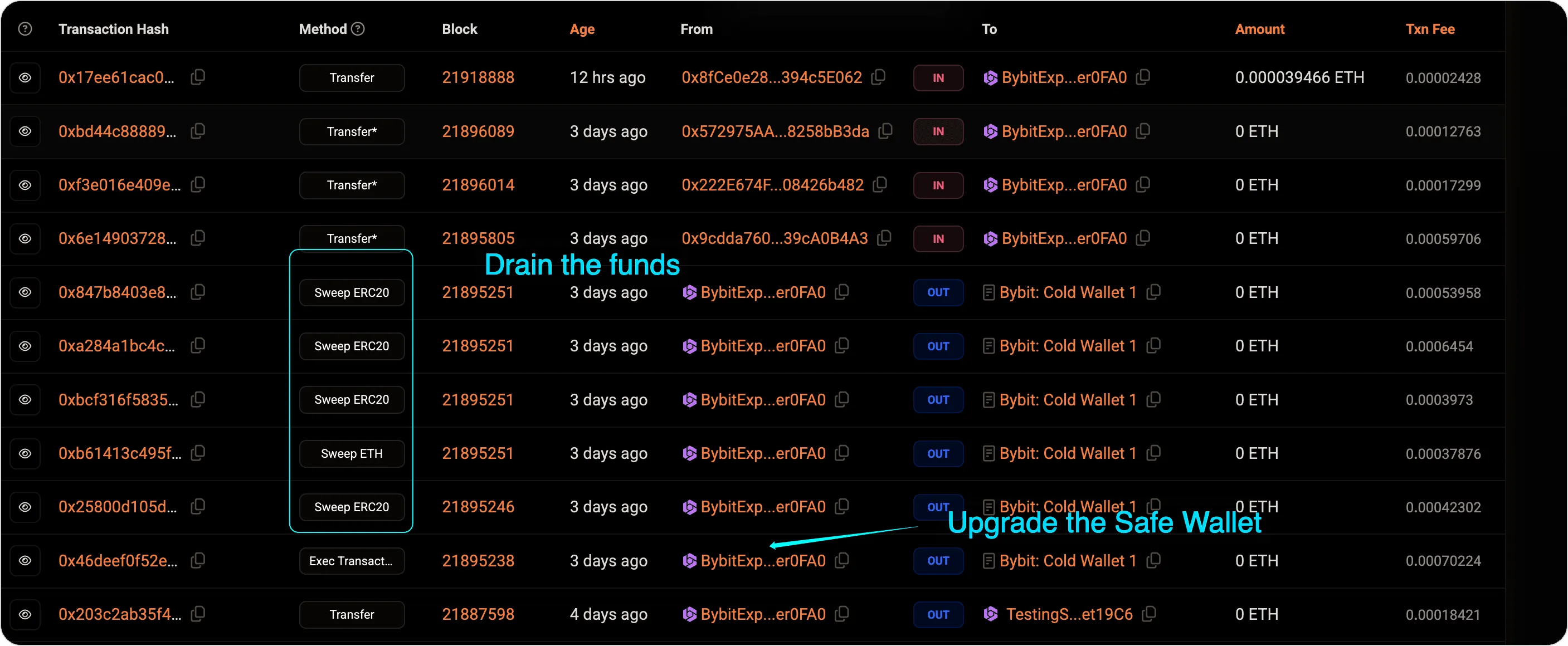The height and width of the screenshot is (646, 1568).
Task: Click the help icon beside Transaction Hash header
Action: pyautogui.click(x=25, y=28)
